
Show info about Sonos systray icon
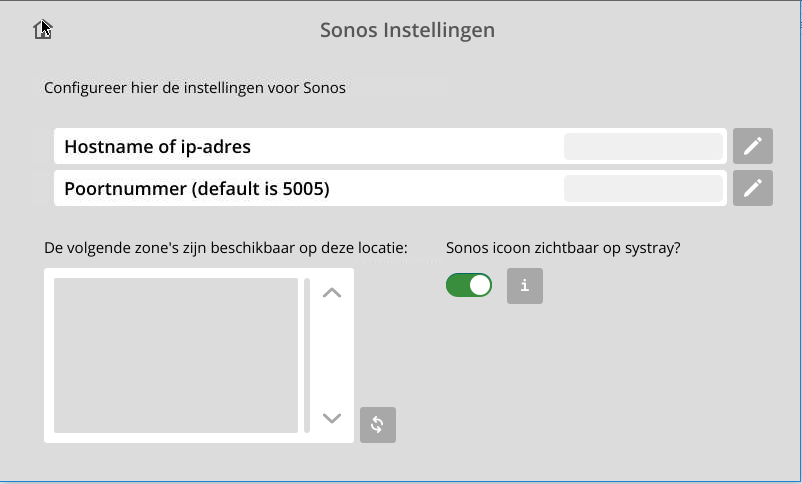click(525, 286)
